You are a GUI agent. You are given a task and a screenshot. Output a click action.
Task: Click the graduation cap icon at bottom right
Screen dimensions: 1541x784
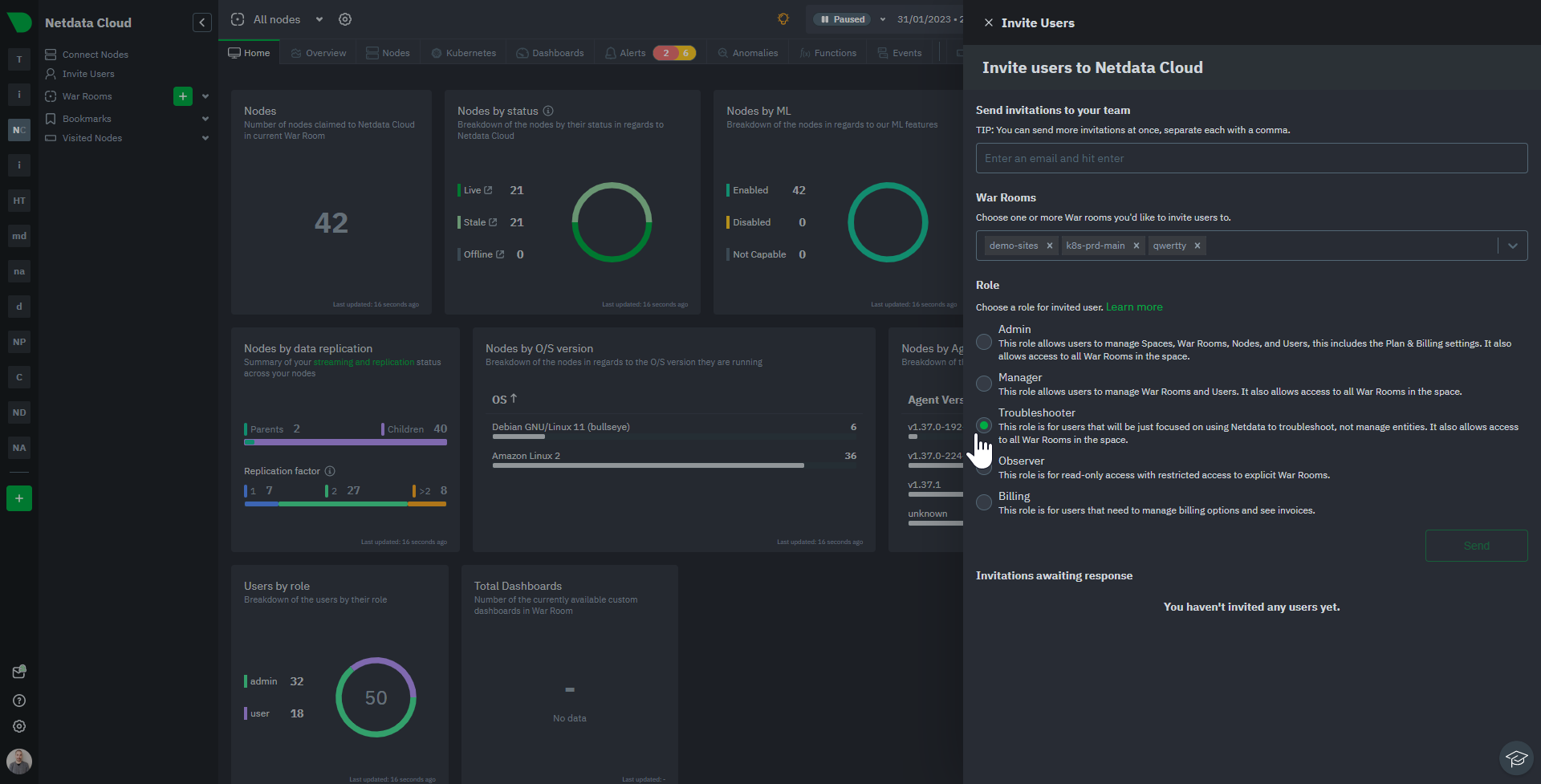(1516, 758)
